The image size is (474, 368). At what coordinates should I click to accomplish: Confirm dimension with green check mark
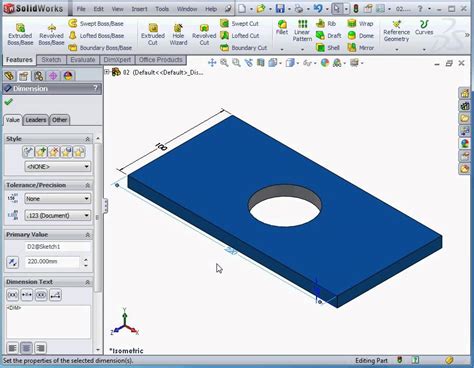point(9,102)
